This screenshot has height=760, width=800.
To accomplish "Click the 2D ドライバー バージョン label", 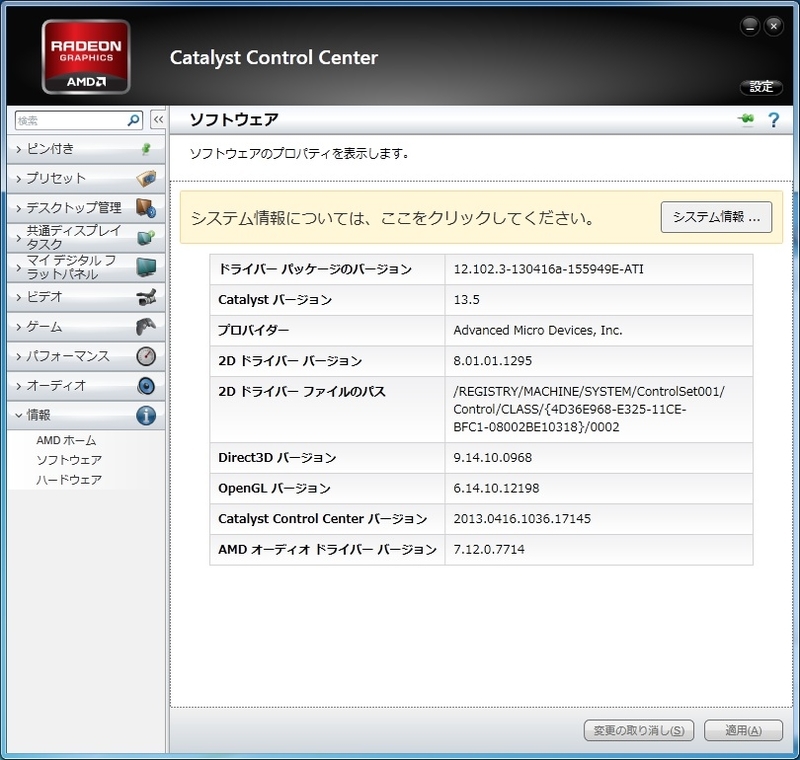I will pos(290,361).
